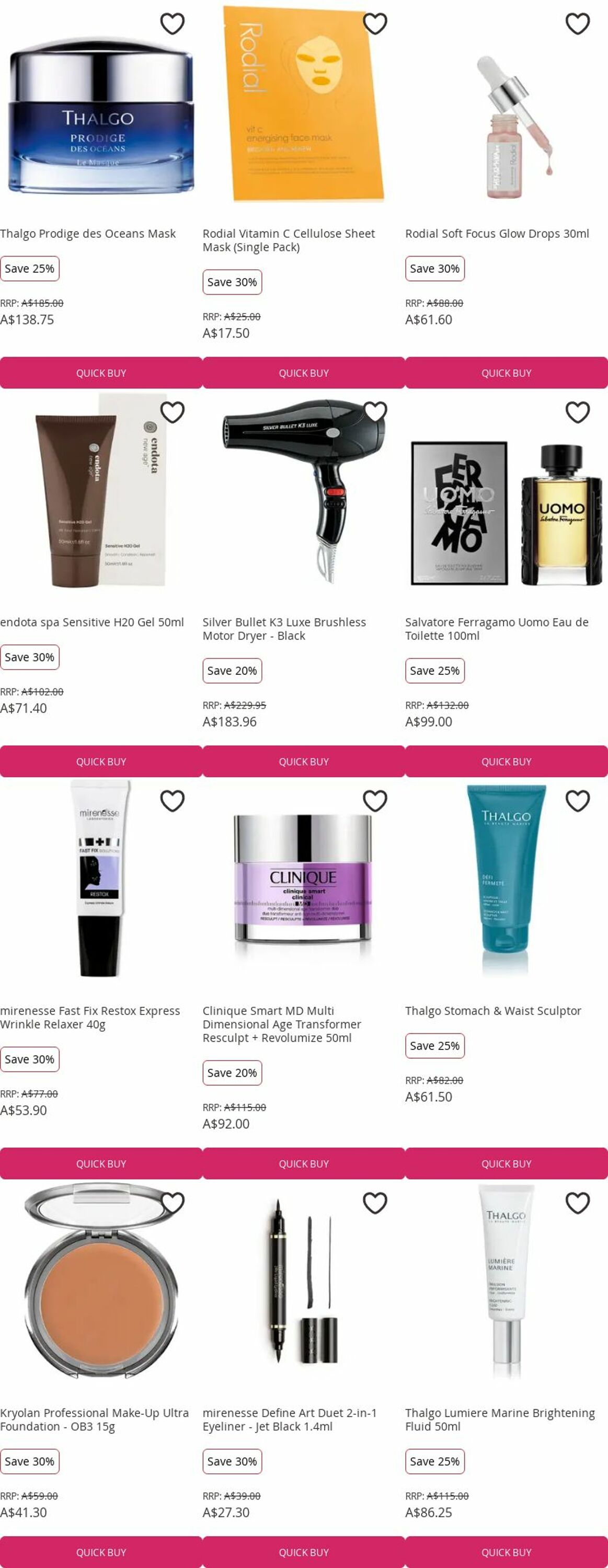Open Clinique Smart MD Multi Dimensional product title
Image resolution: width=608 pixels, height=1568 pixels.
pos(282,1024)
